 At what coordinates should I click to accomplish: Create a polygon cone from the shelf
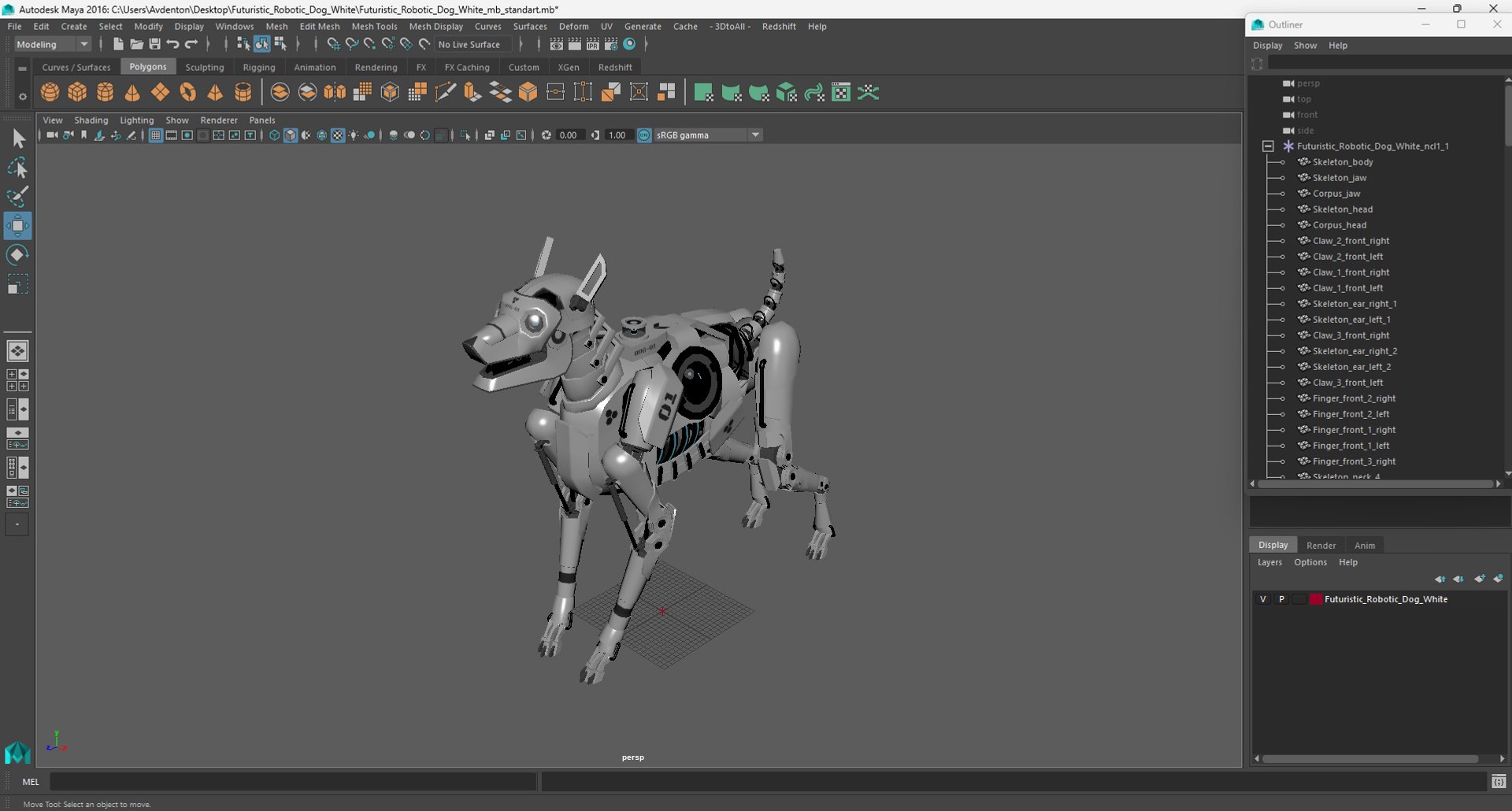coord(132,92)
